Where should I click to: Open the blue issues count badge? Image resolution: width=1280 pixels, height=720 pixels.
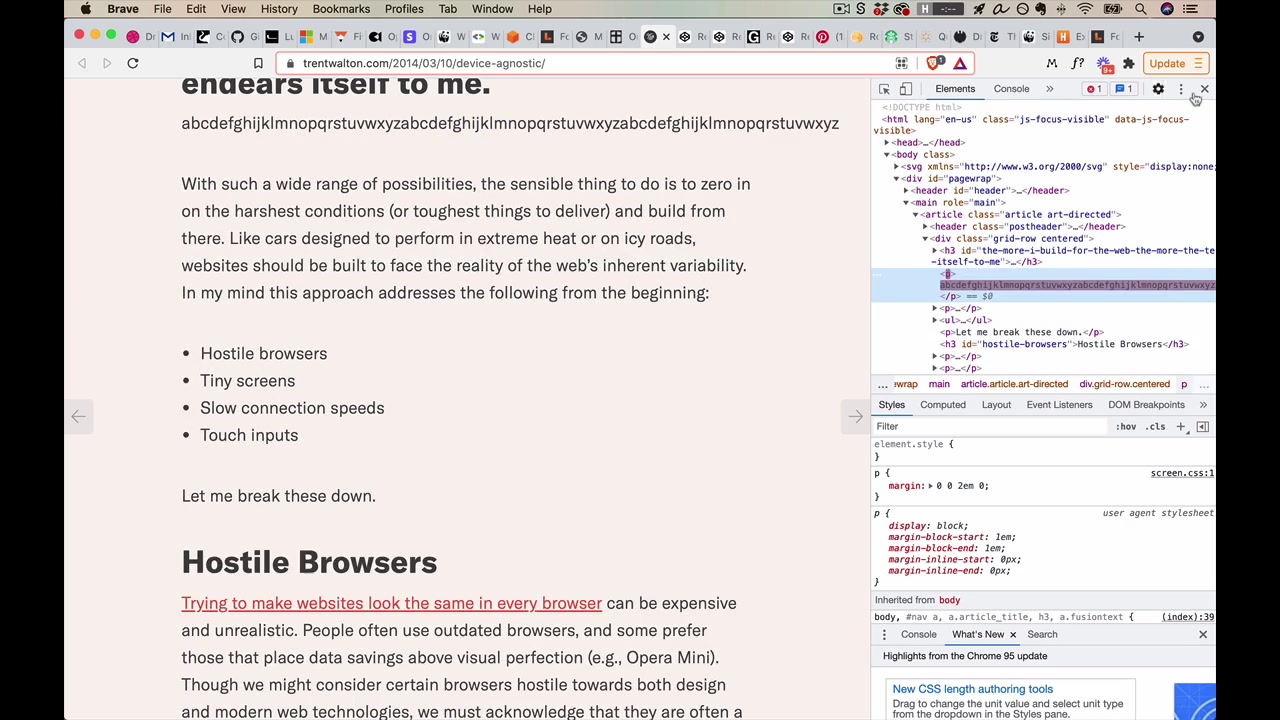[x=1124, y=89]
